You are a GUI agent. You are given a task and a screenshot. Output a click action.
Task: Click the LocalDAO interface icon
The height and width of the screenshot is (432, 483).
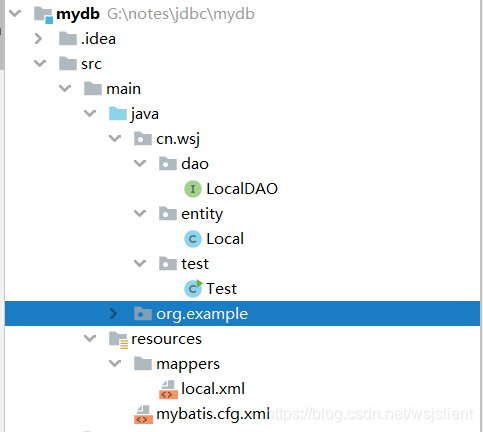[193, 189]
